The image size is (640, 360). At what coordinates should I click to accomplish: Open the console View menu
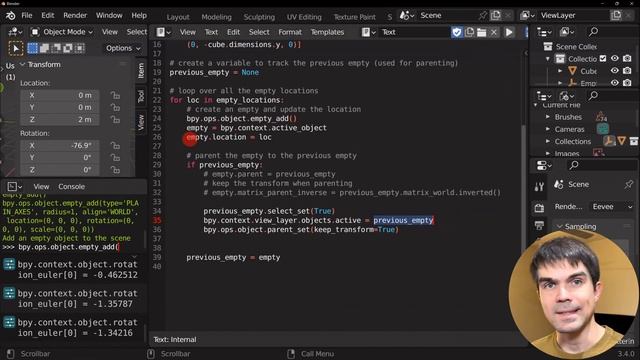pyautogui.click(x=41, y=187)
